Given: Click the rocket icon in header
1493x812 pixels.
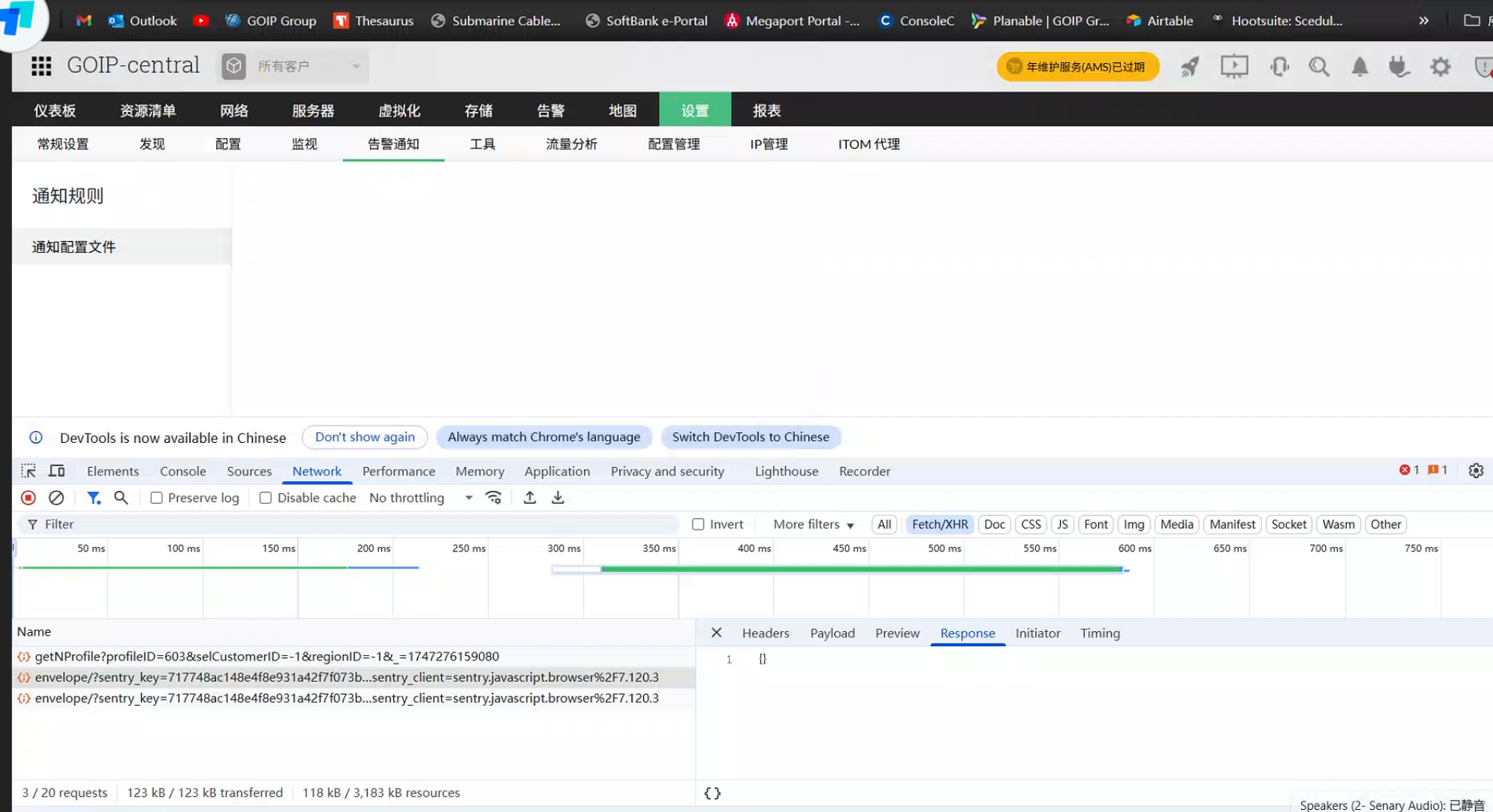Looking at the screenshot, I should [1189, 67].
